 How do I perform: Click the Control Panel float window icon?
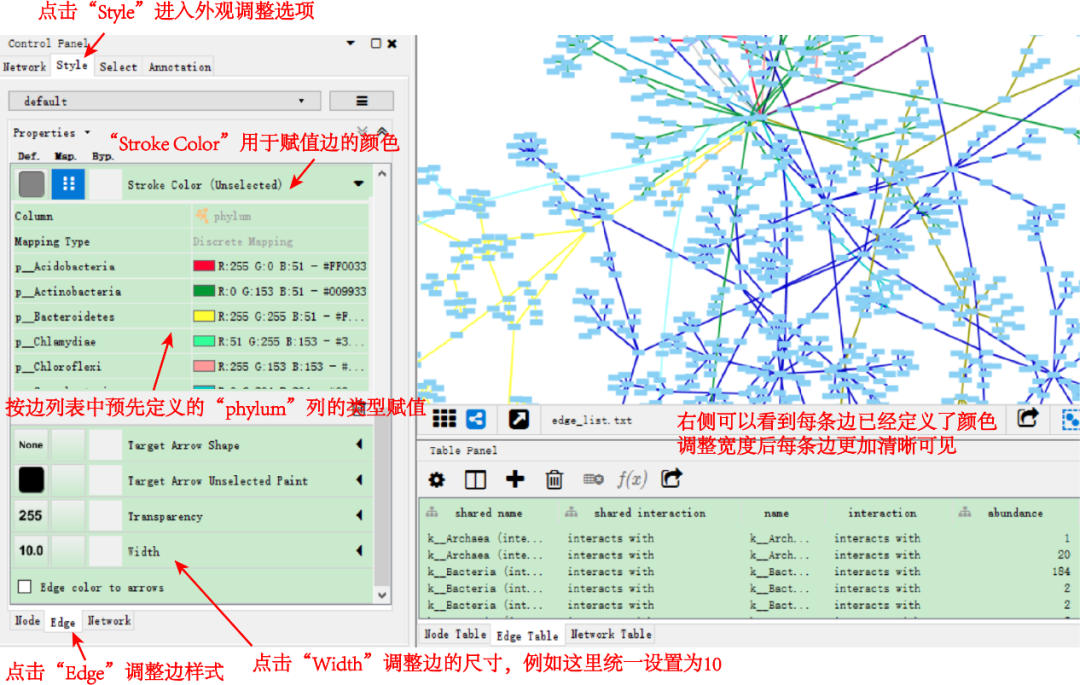click(376, 43)
